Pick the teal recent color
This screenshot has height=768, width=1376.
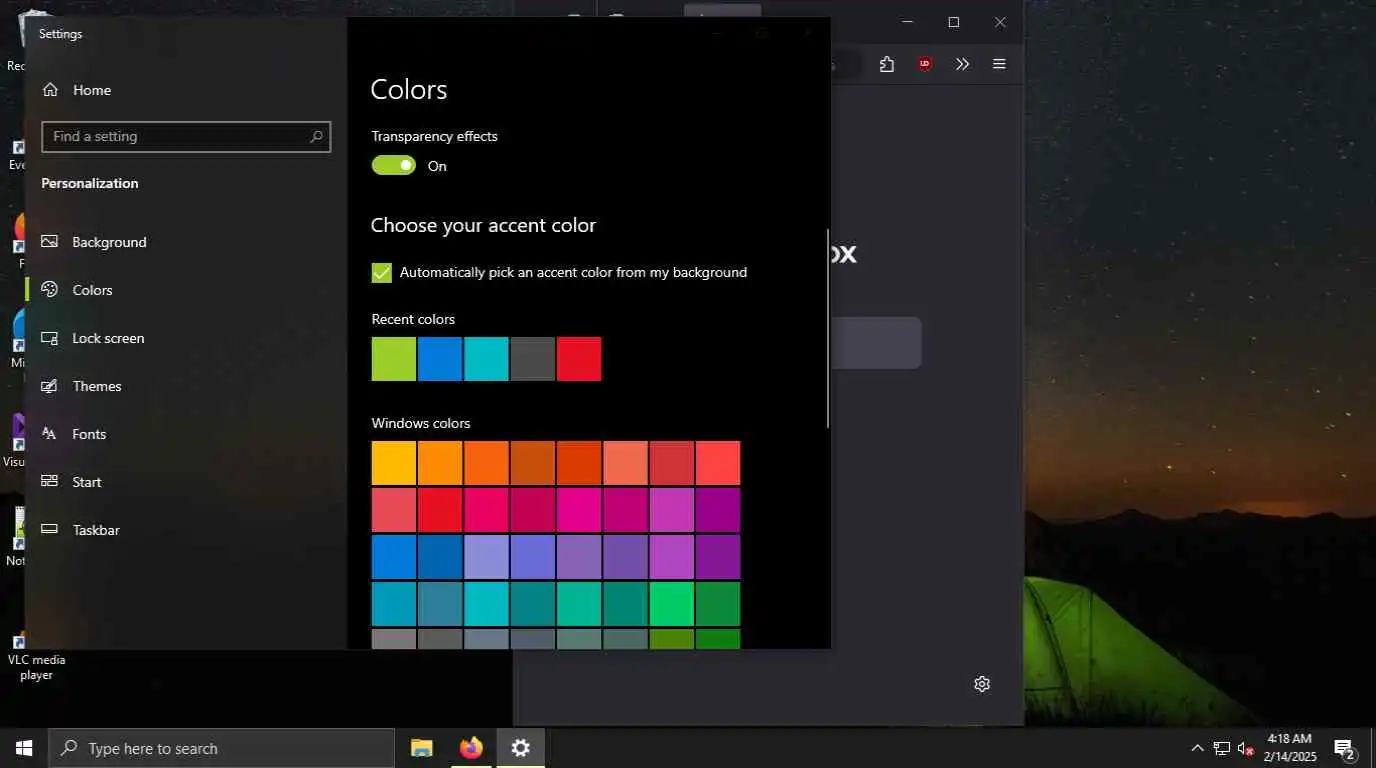pyautogui.click(x=486, y=359)
